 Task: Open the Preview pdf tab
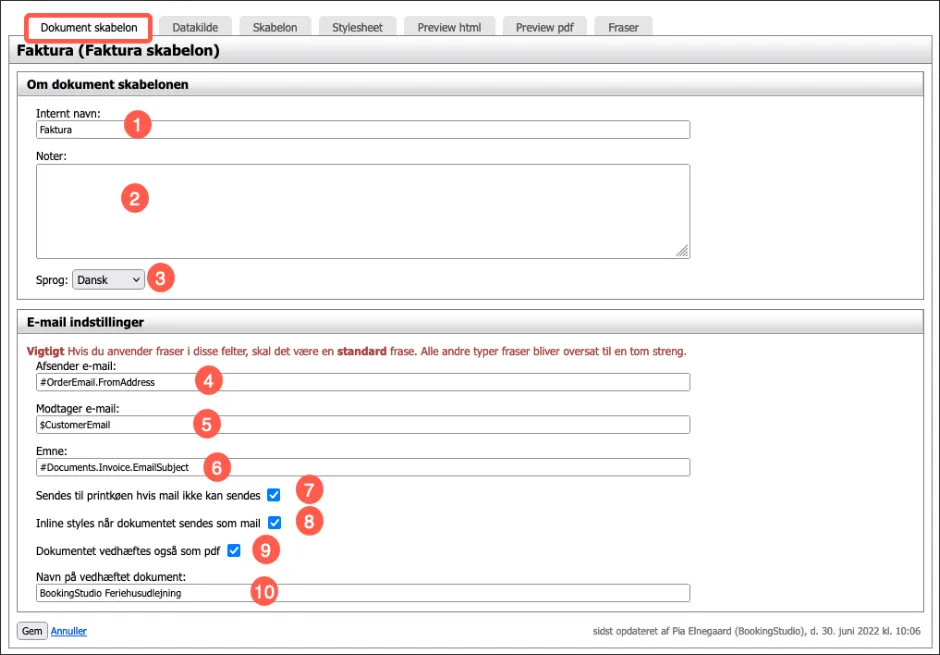544,27
